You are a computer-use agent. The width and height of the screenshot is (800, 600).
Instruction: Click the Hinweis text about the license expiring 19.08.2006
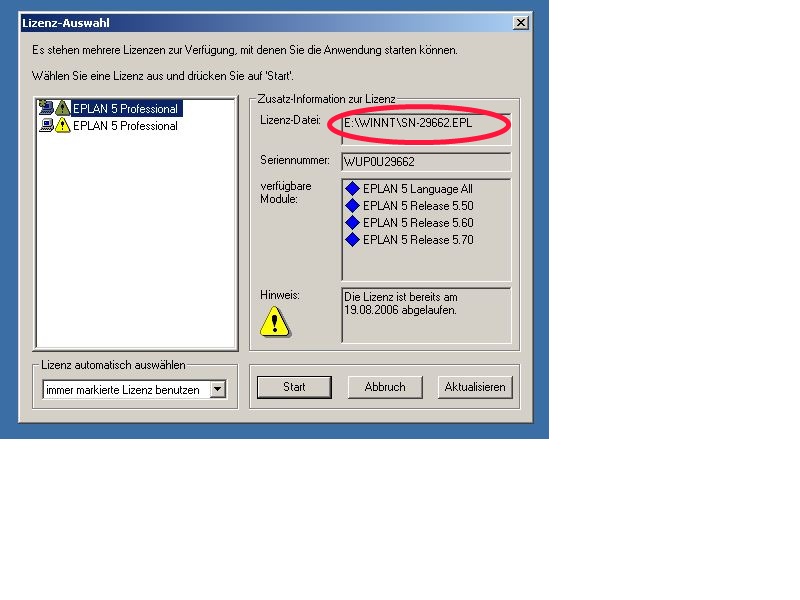401,304
